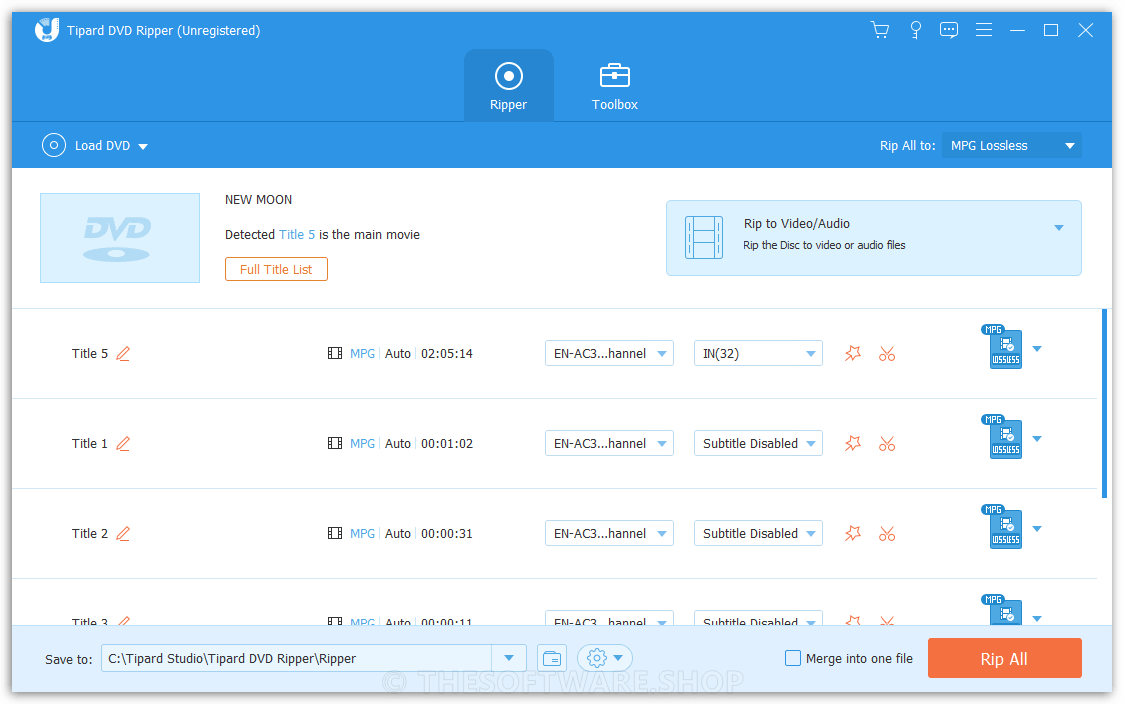Click the Full Title List button
1124x704 pixels.
coord(276,269)
